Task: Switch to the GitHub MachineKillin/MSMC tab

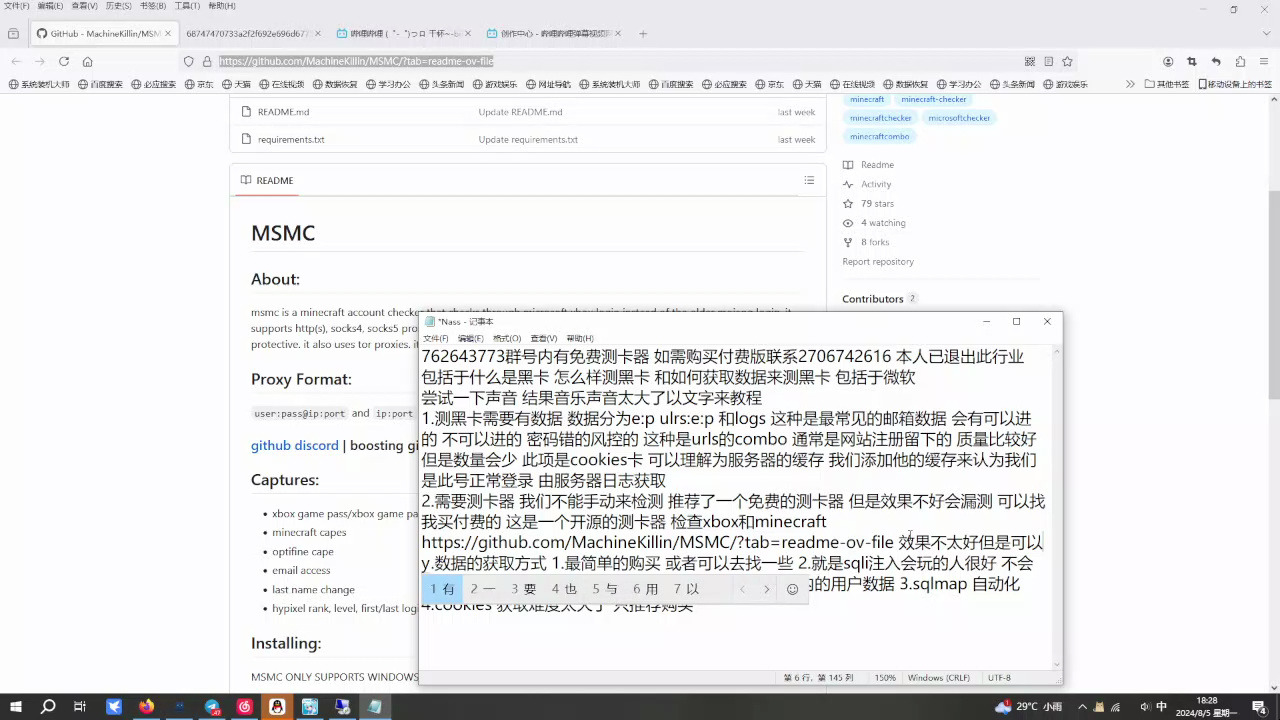Action: 105,33
